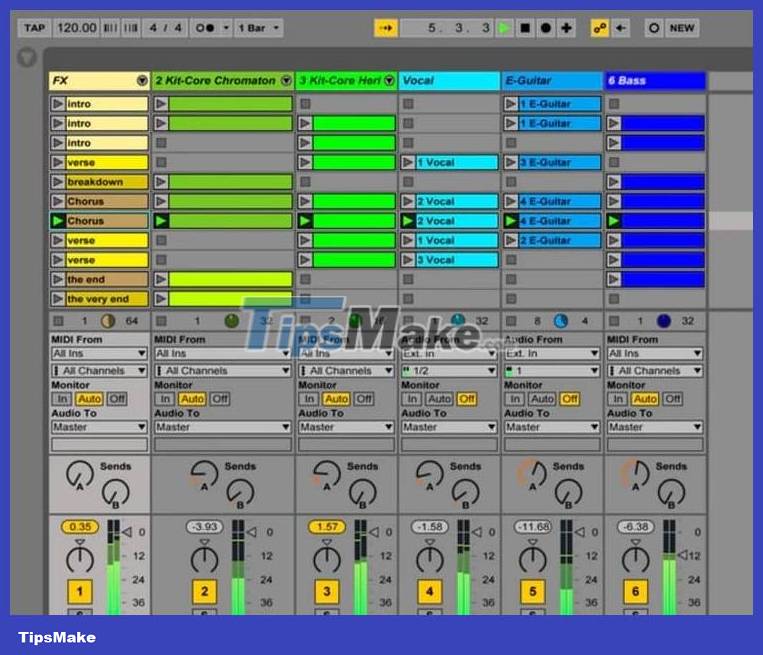Image resolution: width=763 pixels, height=655 pixels.
Task: Click the 4 / 4 time signature
Action: tap(165, 28)
